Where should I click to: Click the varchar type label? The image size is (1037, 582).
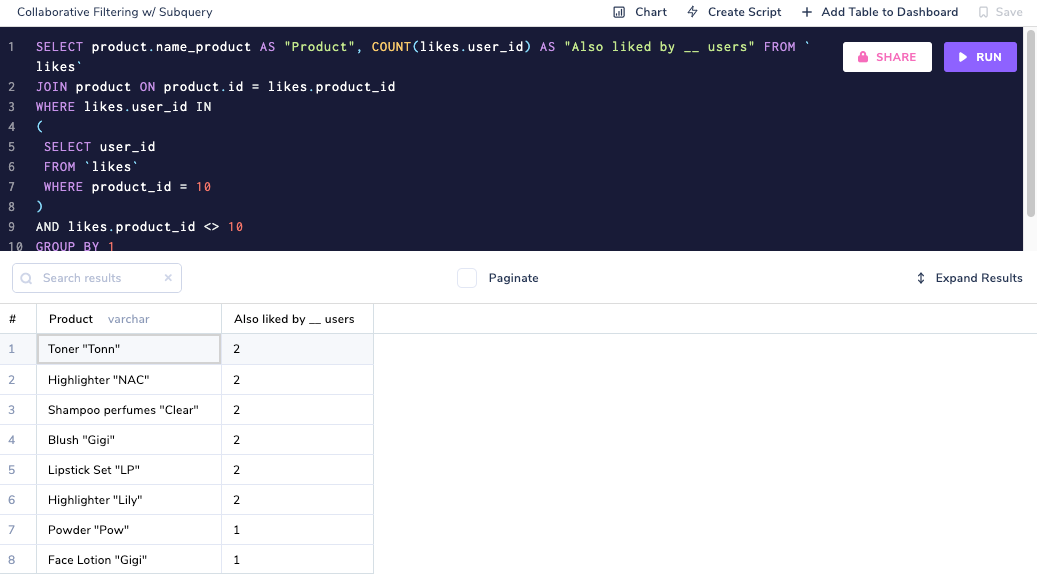point(128,319)
